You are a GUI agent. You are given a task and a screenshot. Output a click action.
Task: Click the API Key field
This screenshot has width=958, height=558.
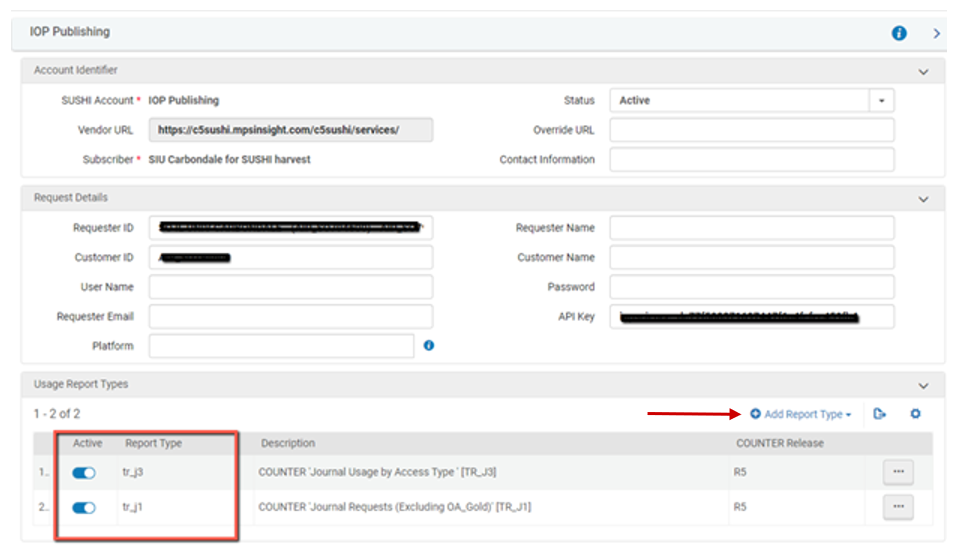[751, 317]
